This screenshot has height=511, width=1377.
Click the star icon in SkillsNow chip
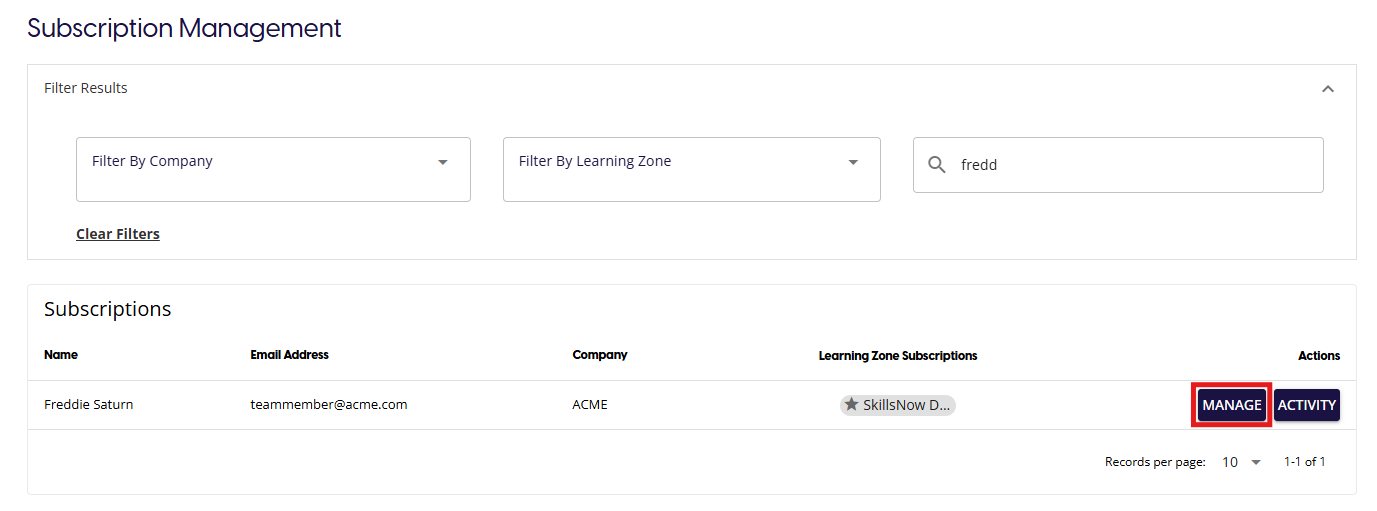[x=852, y=405]
